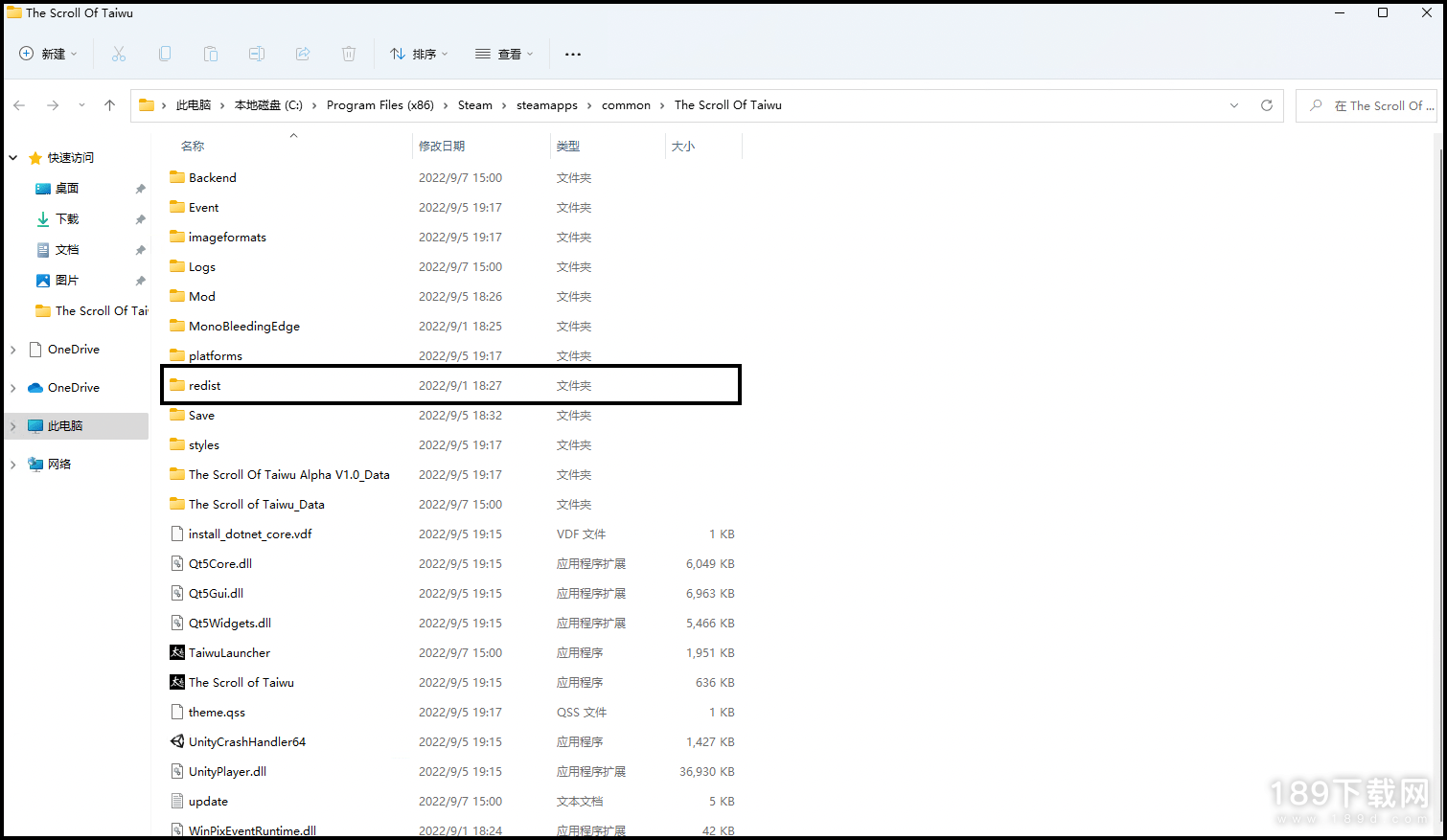This screenshot has width=1447, height=840.
Task: Click the TaiwuLauncher application icon
Action: [x=177, y=652]
